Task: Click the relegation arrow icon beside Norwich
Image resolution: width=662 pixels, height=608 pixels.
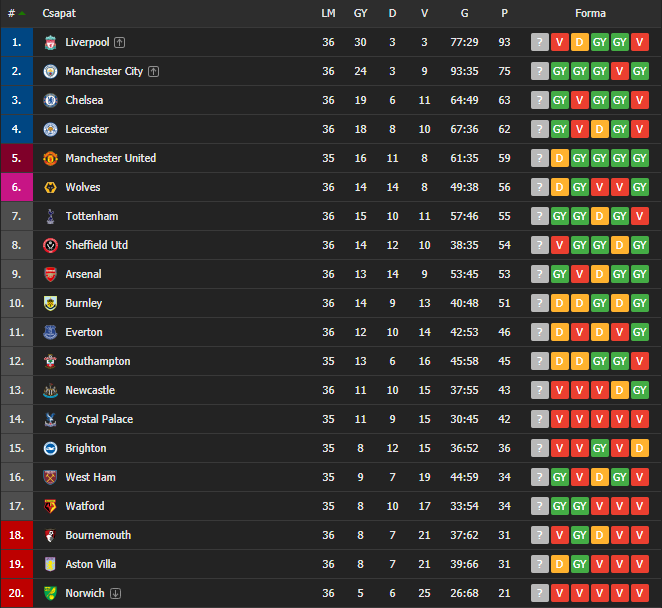Action: pyautogui.click(x=115, y=593)
